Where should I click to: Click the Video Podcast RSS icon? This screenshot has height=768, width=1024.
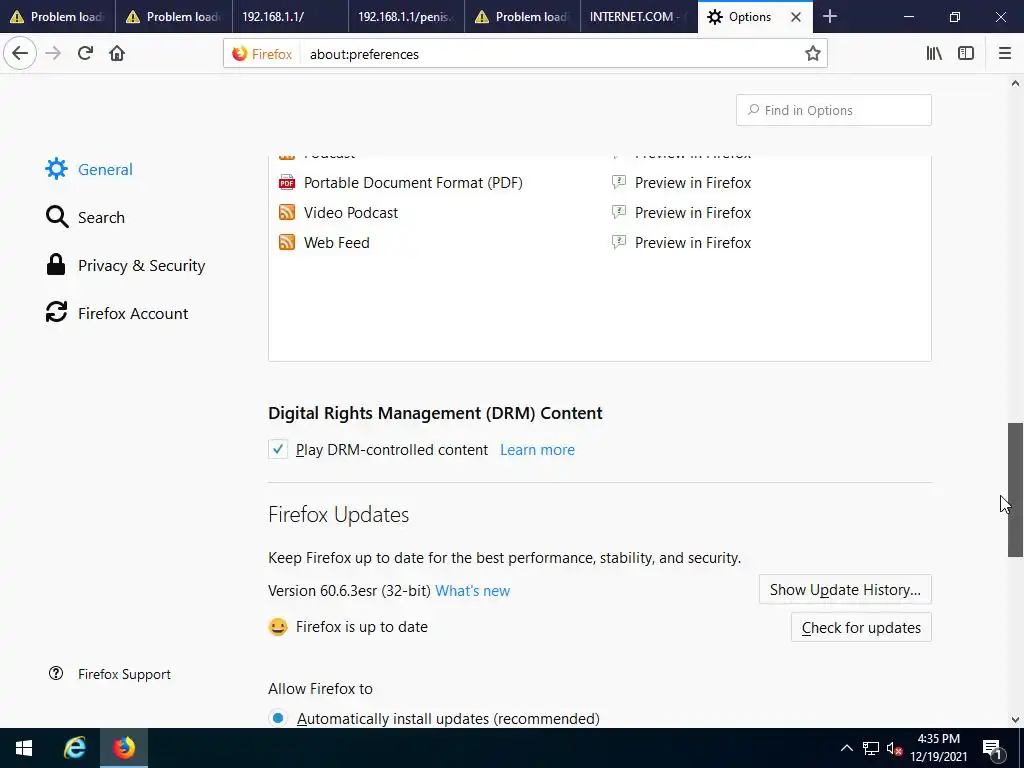[287, 213]
